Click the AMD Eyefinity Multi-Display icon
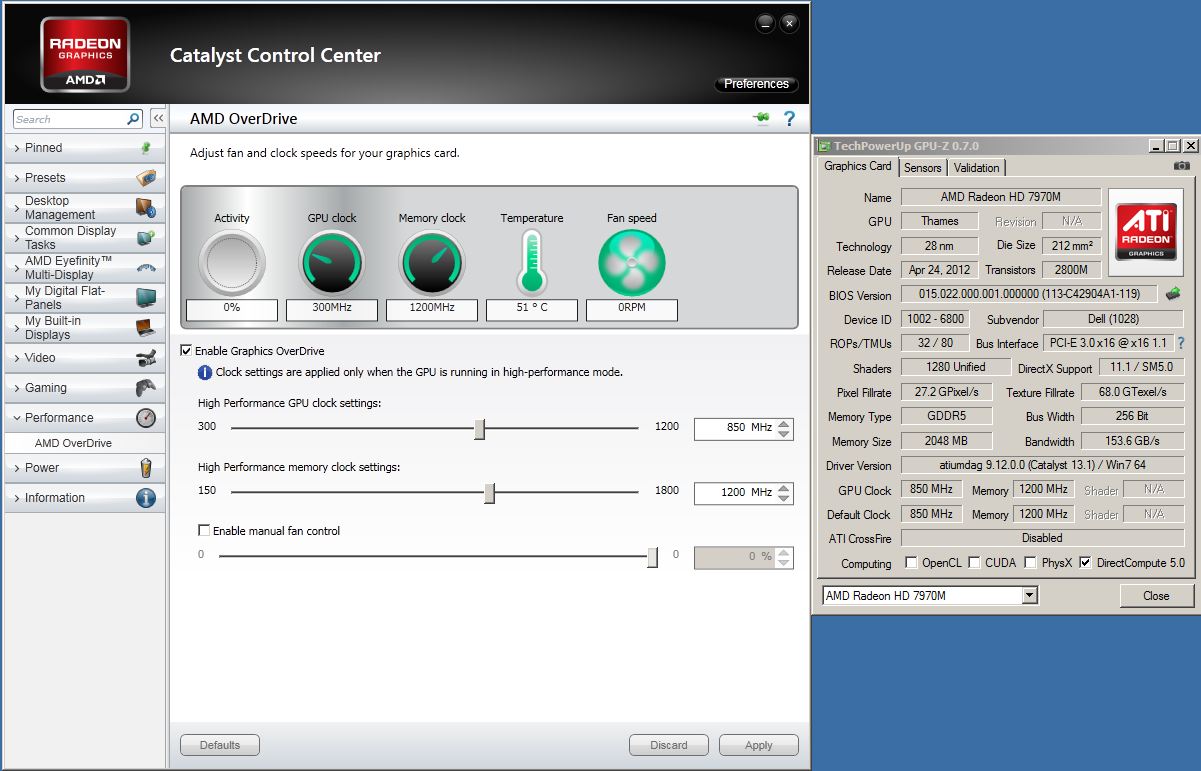This screenshot has width=1201, height=771. coord(146,268)
